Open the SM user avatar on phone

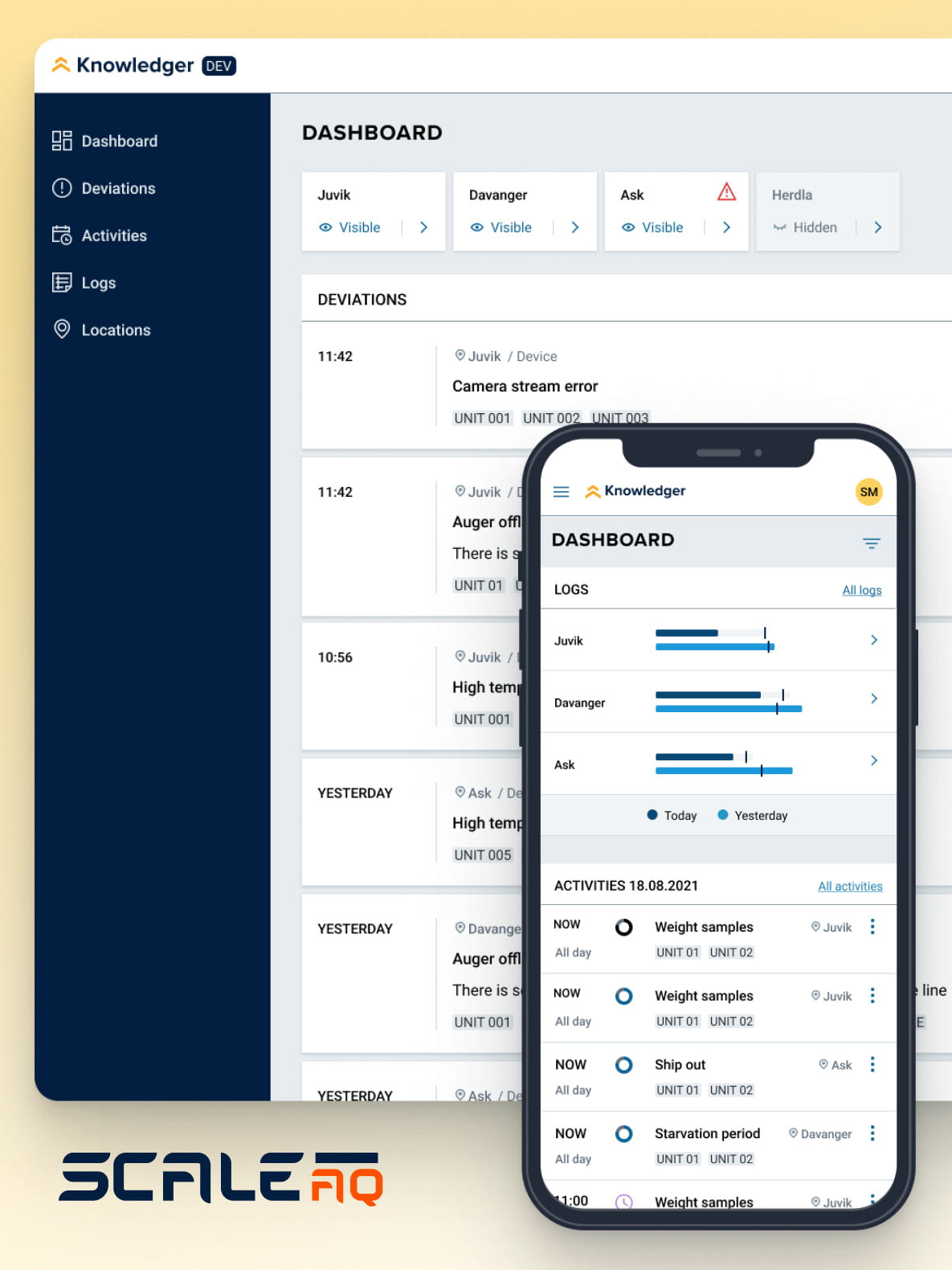869,492
